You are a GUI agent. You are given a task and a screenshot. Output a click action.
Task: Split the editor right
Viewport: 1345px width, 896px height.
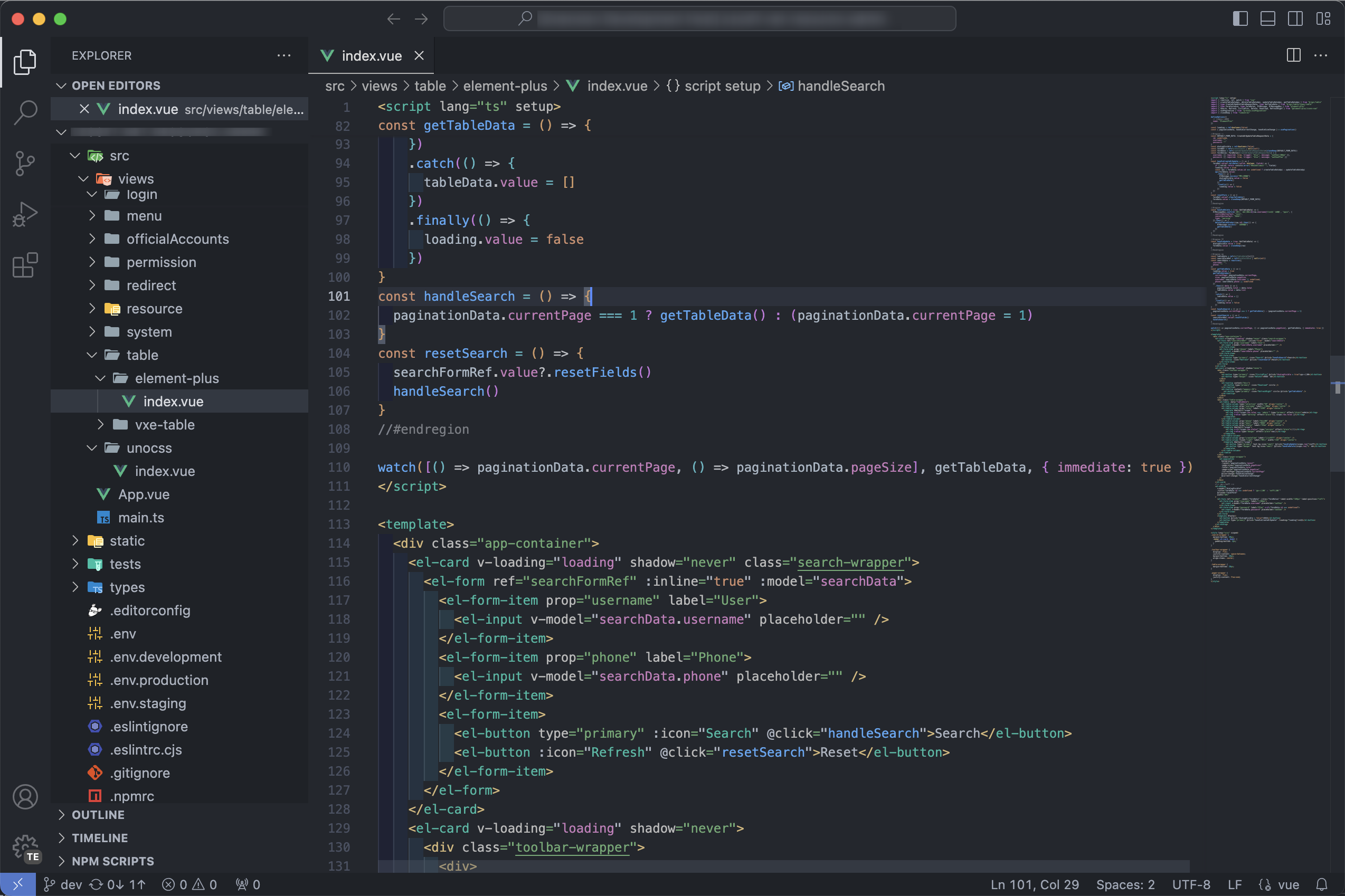[1294, 55]
